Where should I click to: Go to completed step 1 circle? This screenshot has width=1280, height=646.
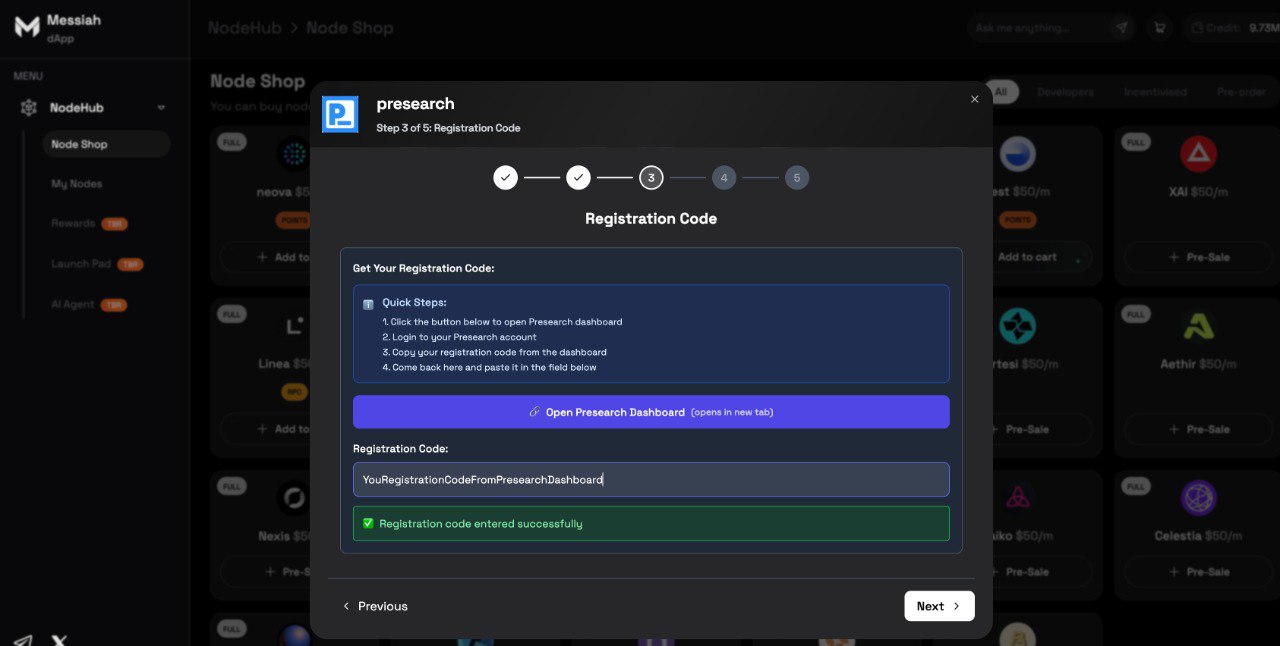tap(506, 178)
